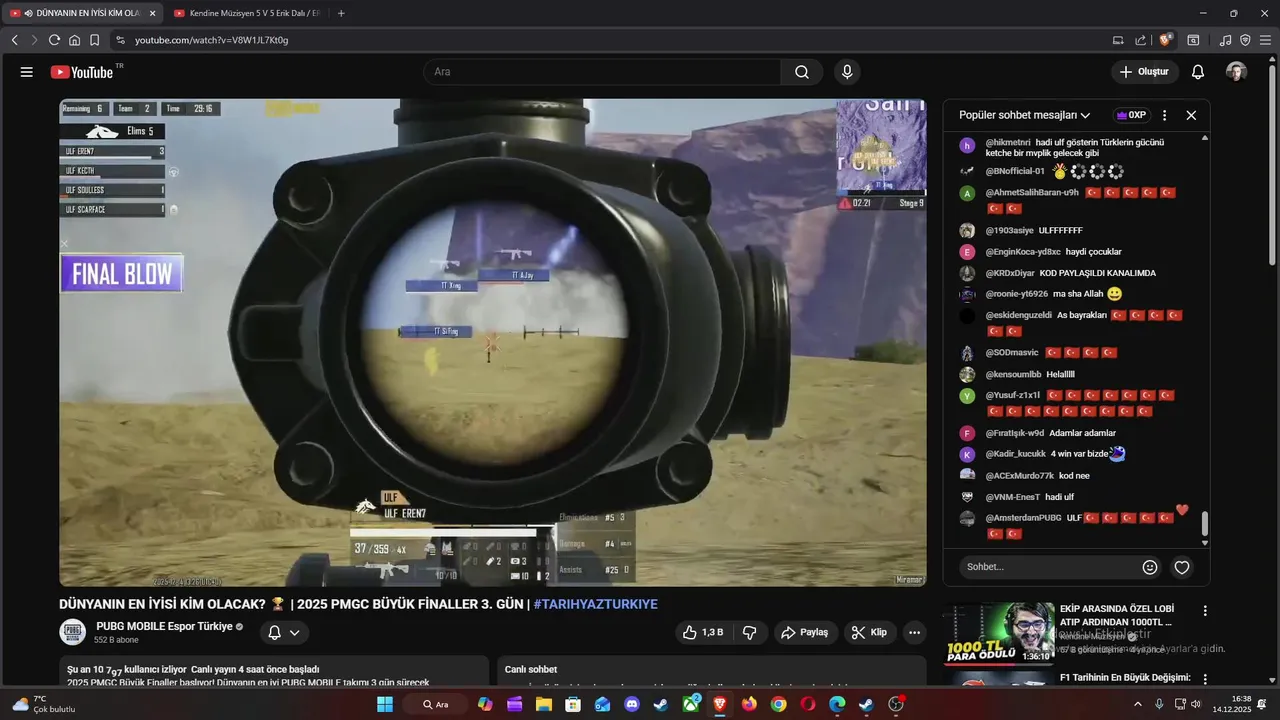Image resolution: width=1280 pixels, height=720 pixels.
Task: Dislike the video
Action: pos(749,632)
